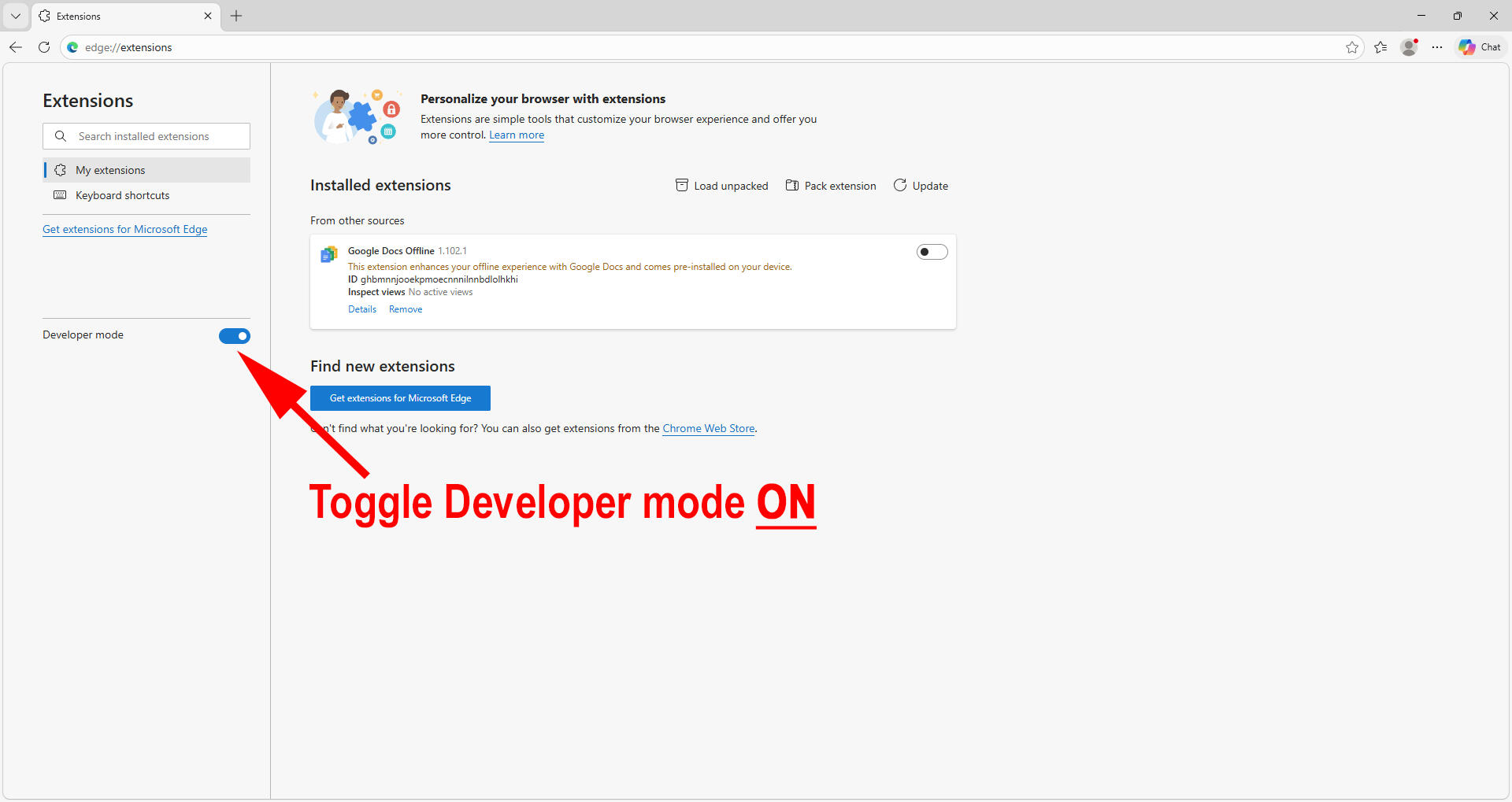The width and height of the screenshot is (1512, 802).
Task: Add page to favorites star icon
Action: coord(1352,47)
